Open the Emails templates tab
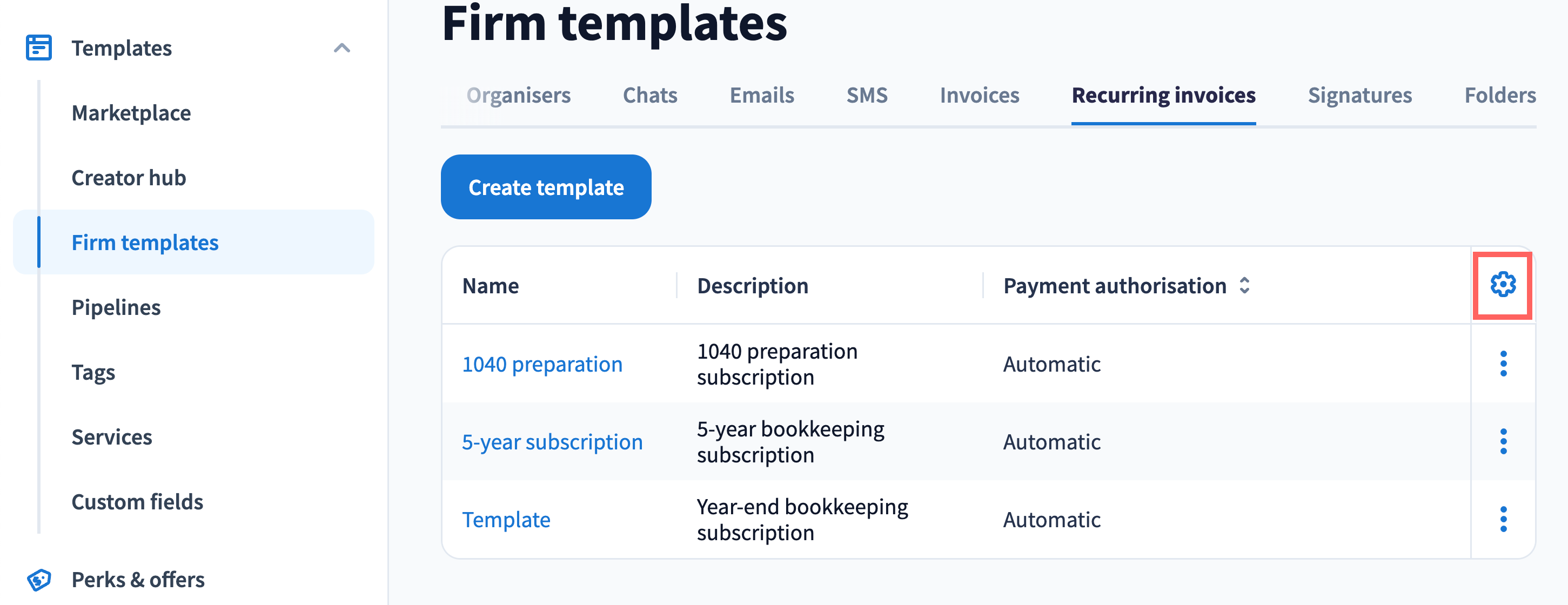1568x605 pixels. [761, 95]
